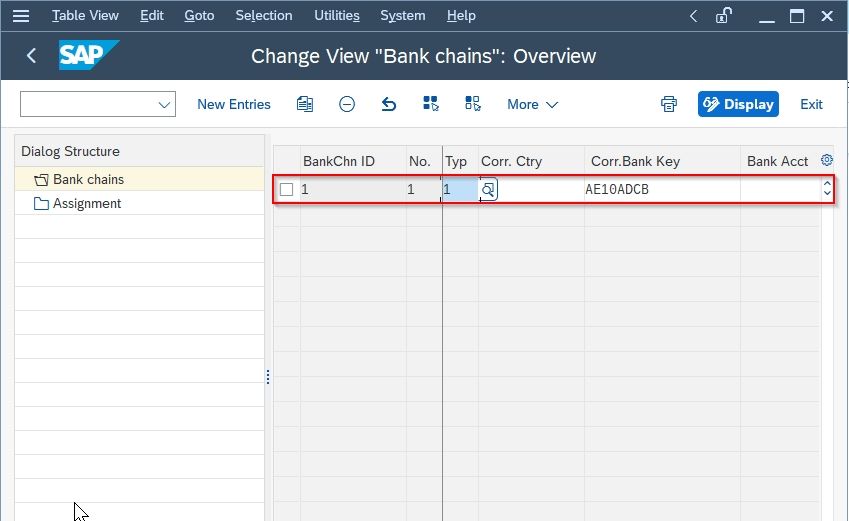This screenshot has height=521, width=849.
Task: Click the Print icon
Action: pos(669,104)
